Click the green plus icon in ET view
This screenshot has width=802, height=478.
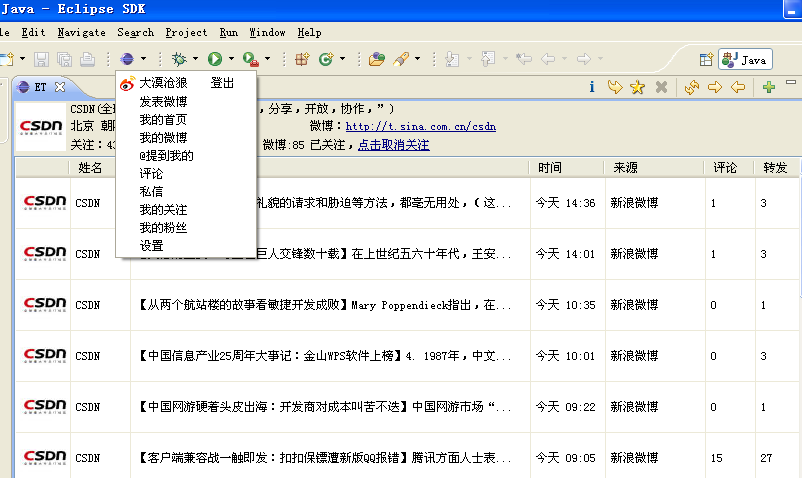[x=768, y=87]
